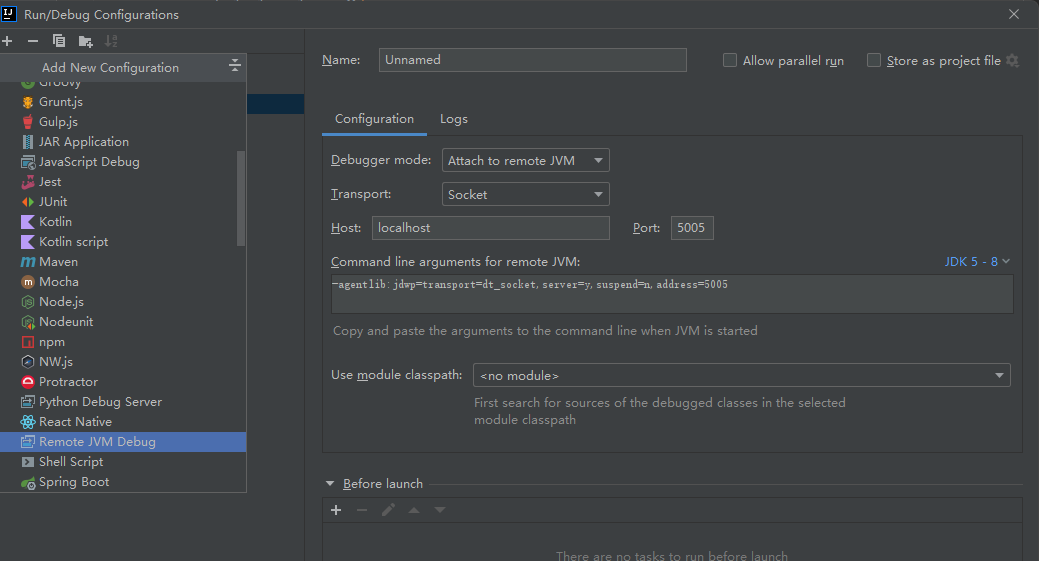Click the Port field showing 5005
This screenshot has width=1039, height=561.
tap(692, 228)
